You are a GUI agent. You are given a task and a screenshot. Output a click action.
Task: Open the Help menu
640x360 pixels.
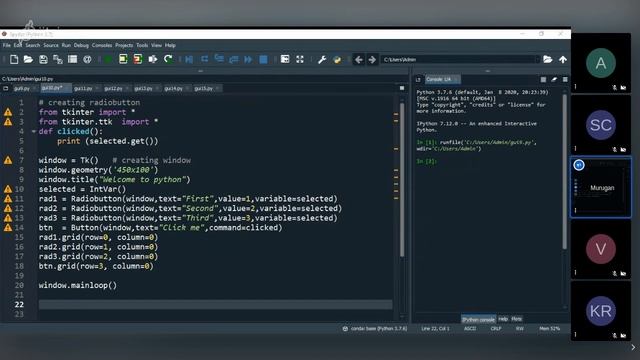coord(170,45)
